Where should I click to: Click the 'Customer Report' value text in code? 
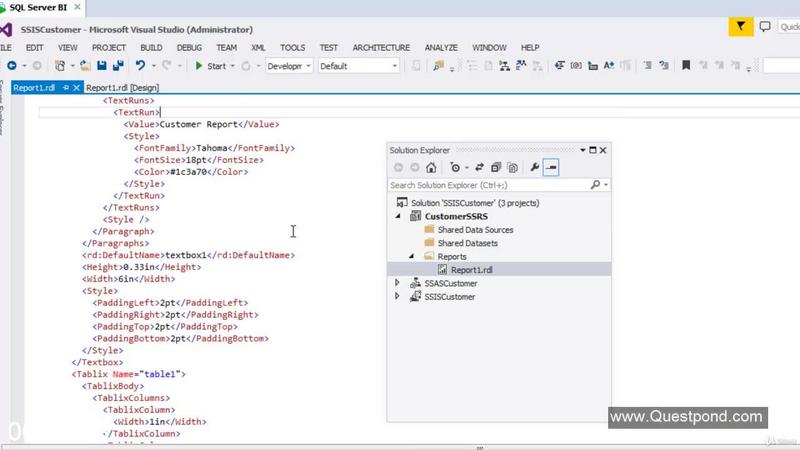[198, 124]
